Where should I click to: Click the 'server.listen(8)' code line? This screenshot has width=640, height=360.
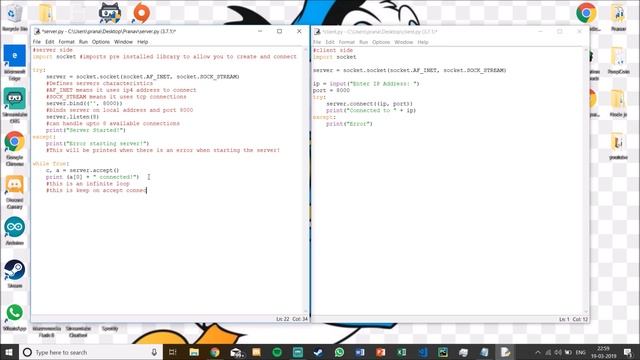click(72, 117)
